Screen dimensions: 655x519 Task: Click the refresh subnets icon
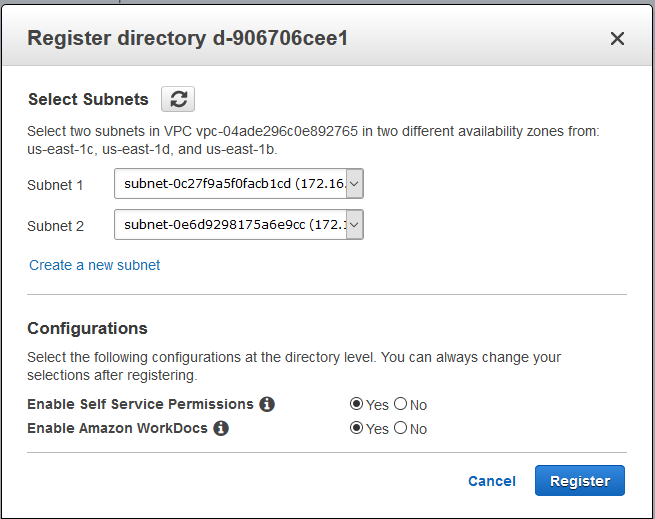[x=178, y=99]
